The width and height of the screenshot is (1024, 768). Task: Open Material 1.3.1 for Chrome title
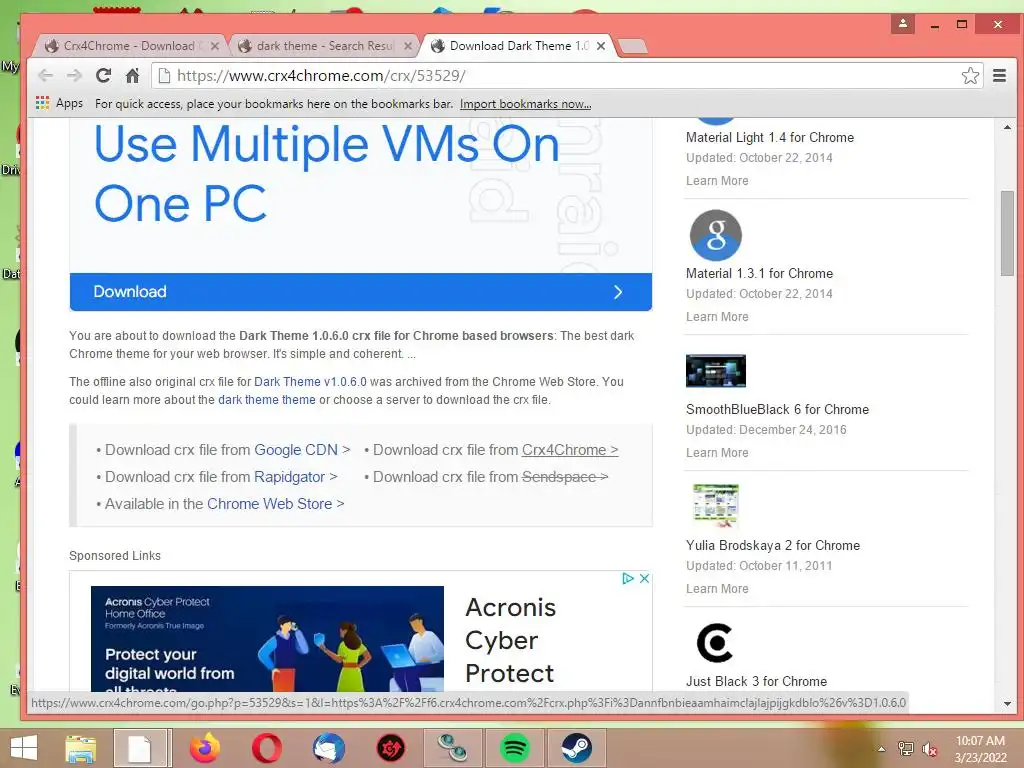[x=759, y=273]
